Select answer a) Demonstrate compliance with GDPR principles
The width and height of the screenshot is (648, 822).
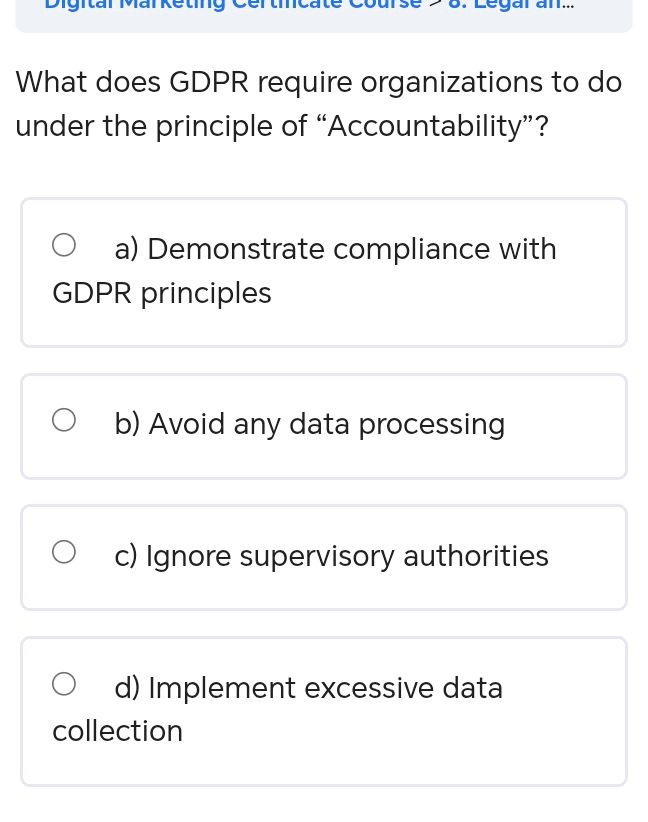324,271
